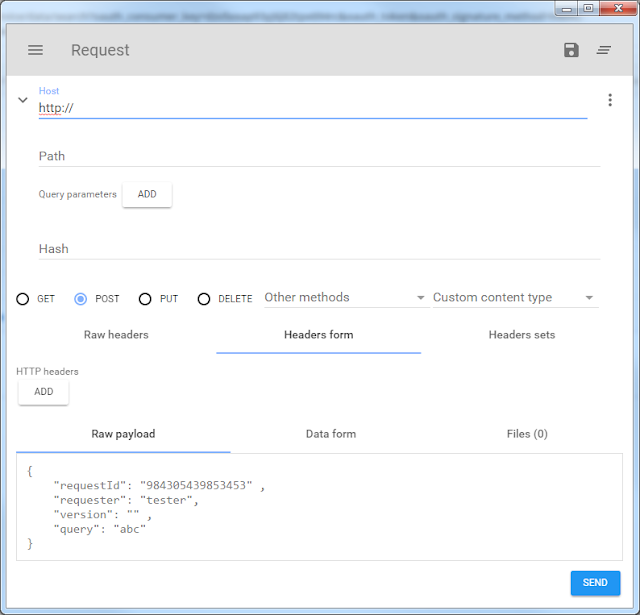Open the three-dot more options menu
This screenshot has height=615, width=640.
tap(609, 100)
